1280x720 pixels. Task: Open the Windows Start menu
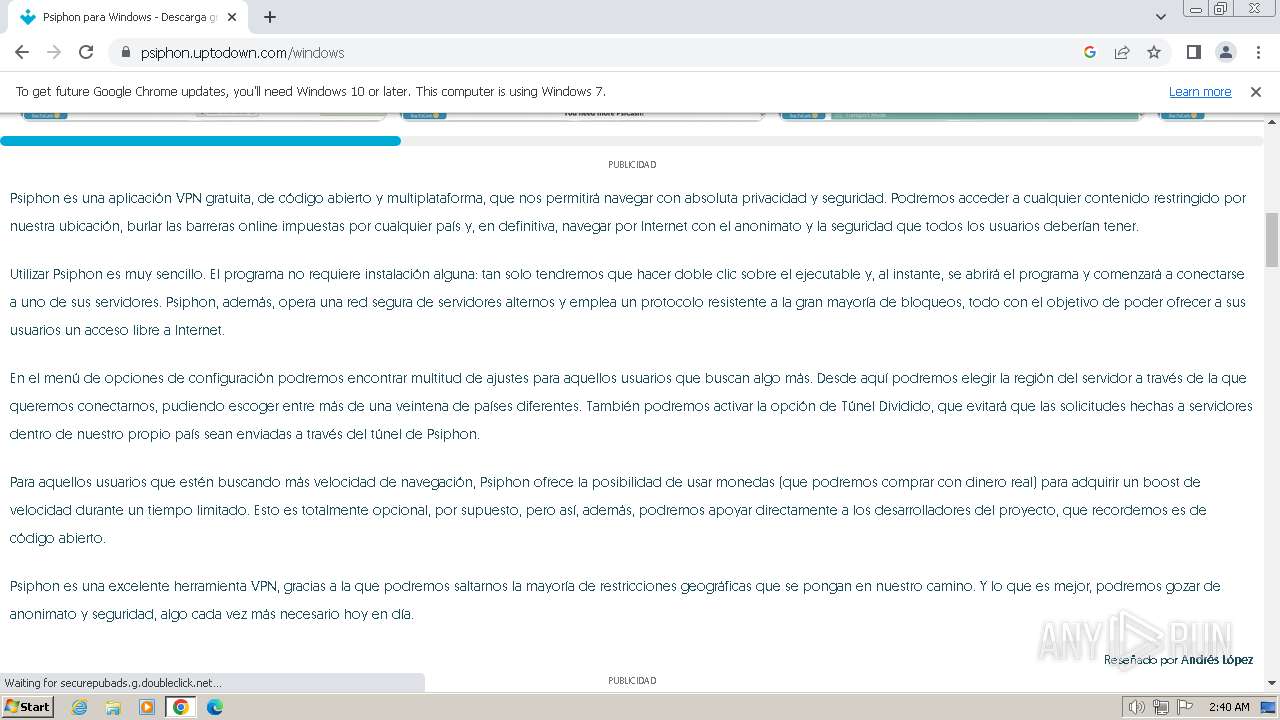click(27, 706)
